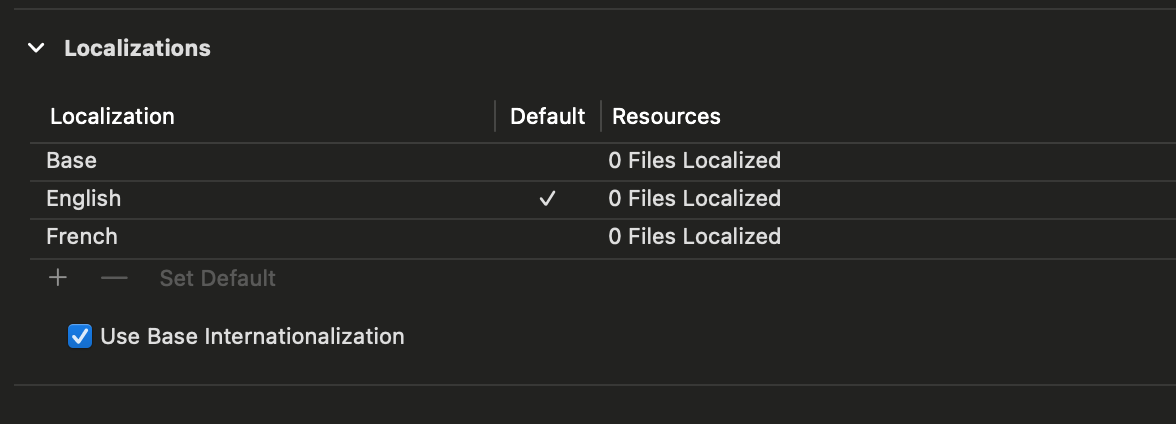Select the Base localization row

[x=603, y=161]
